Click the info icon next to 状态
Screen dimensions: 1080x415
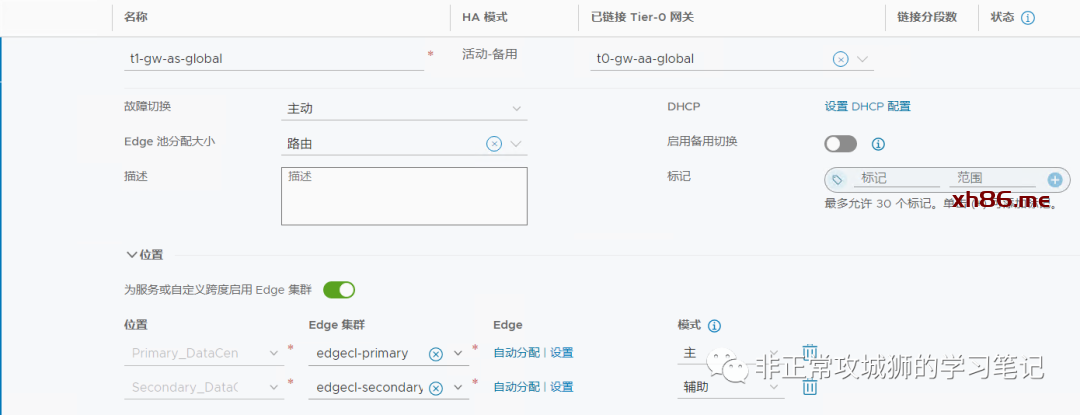(x=1027, y=18)
